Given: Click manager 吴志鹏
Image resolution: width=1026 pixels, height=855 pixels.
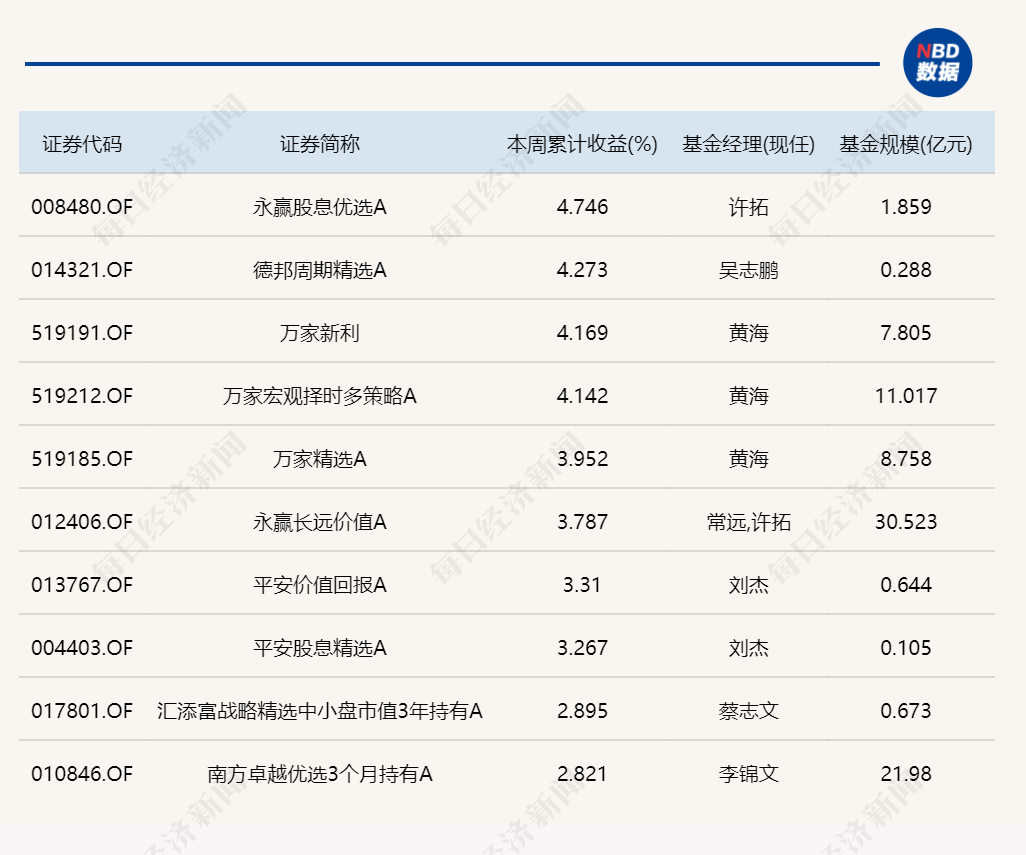Looking at the screenshot, I should point(748,270).
